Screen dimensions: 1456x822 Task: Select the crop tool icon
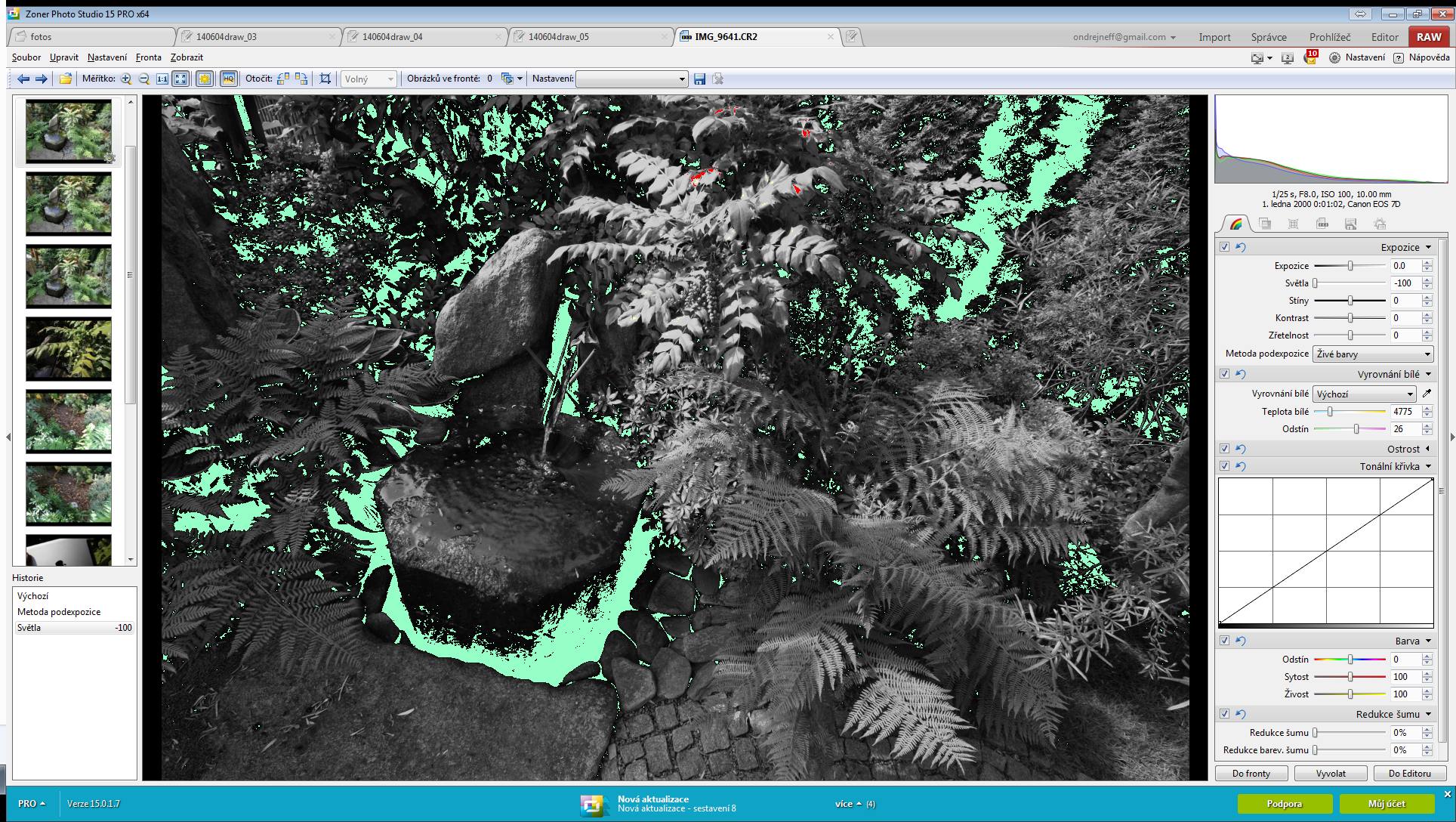(325, 79)
